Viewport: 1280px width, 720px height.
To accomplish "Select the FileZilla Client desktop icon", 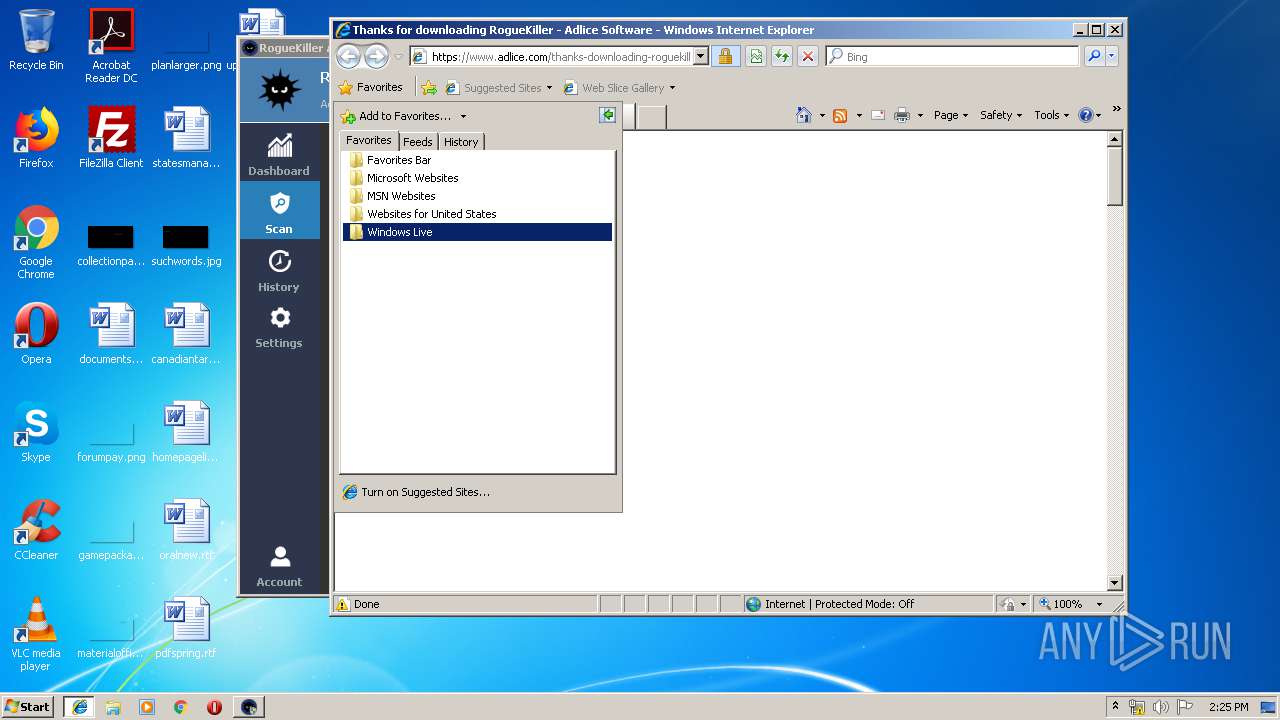I will tap(111, 137).
